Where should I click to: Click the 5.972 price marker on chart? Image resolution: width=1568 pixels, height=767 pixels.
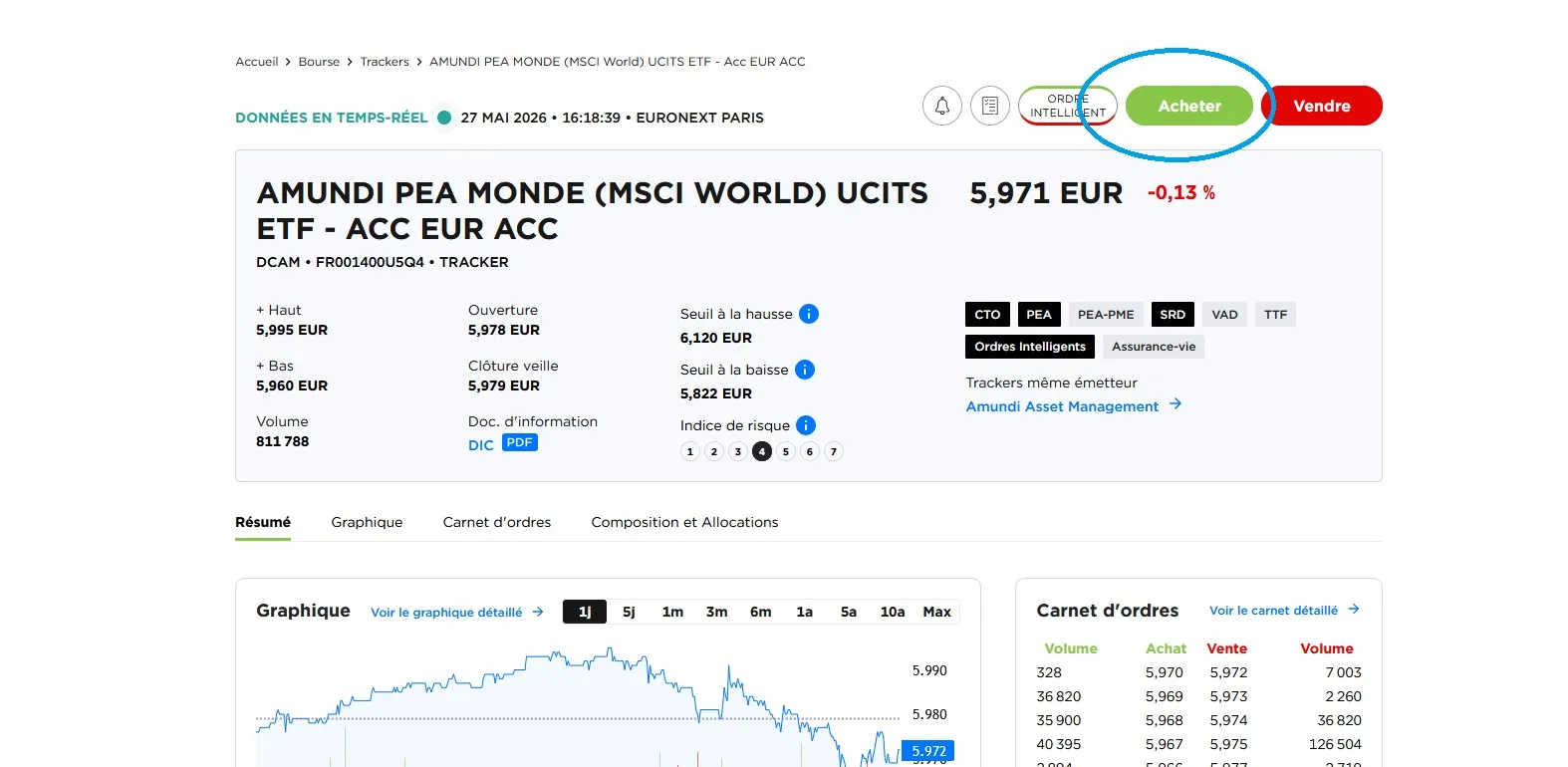(x=929, y=751)
